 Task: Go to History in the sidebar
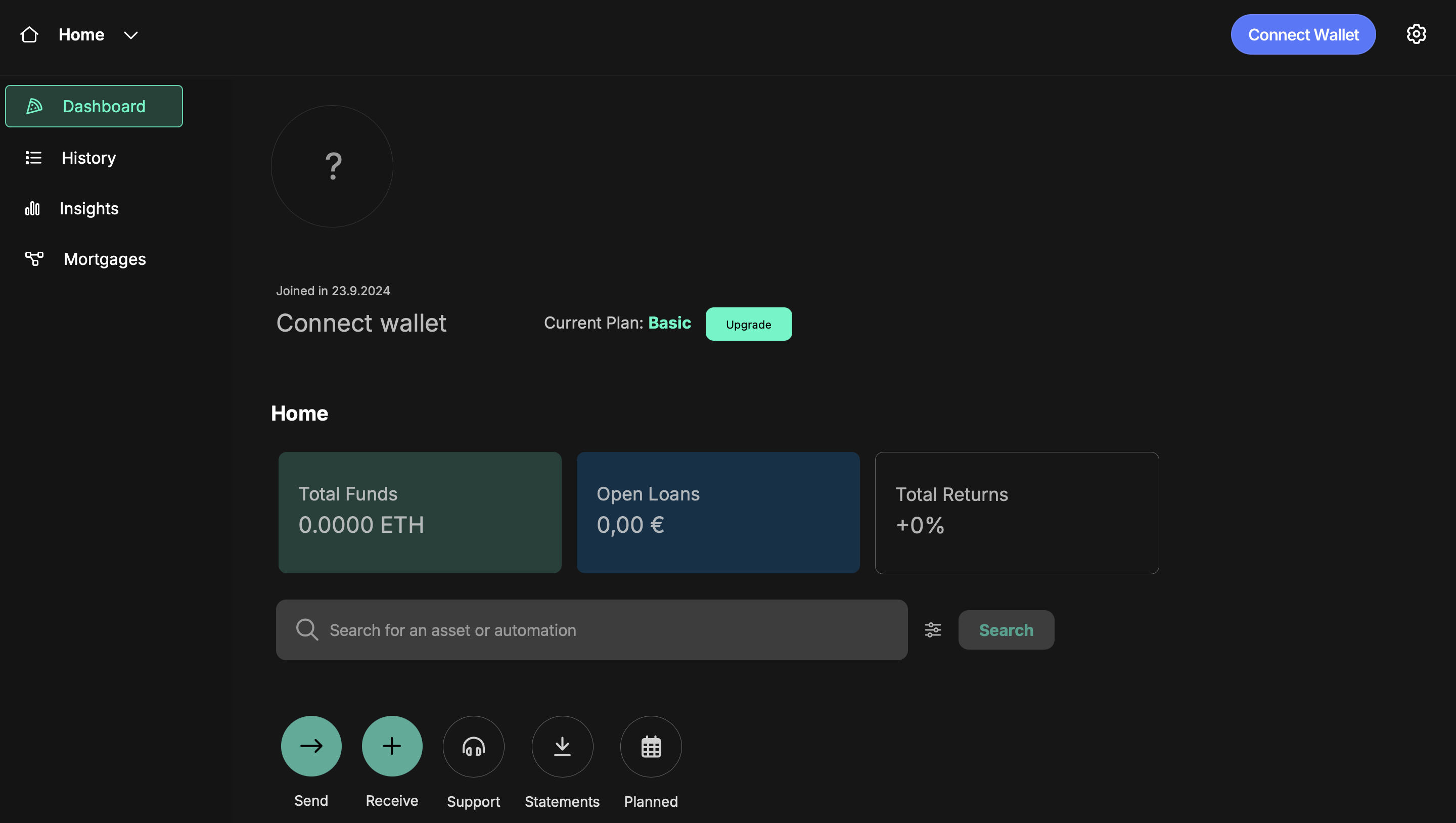point(89,158)
